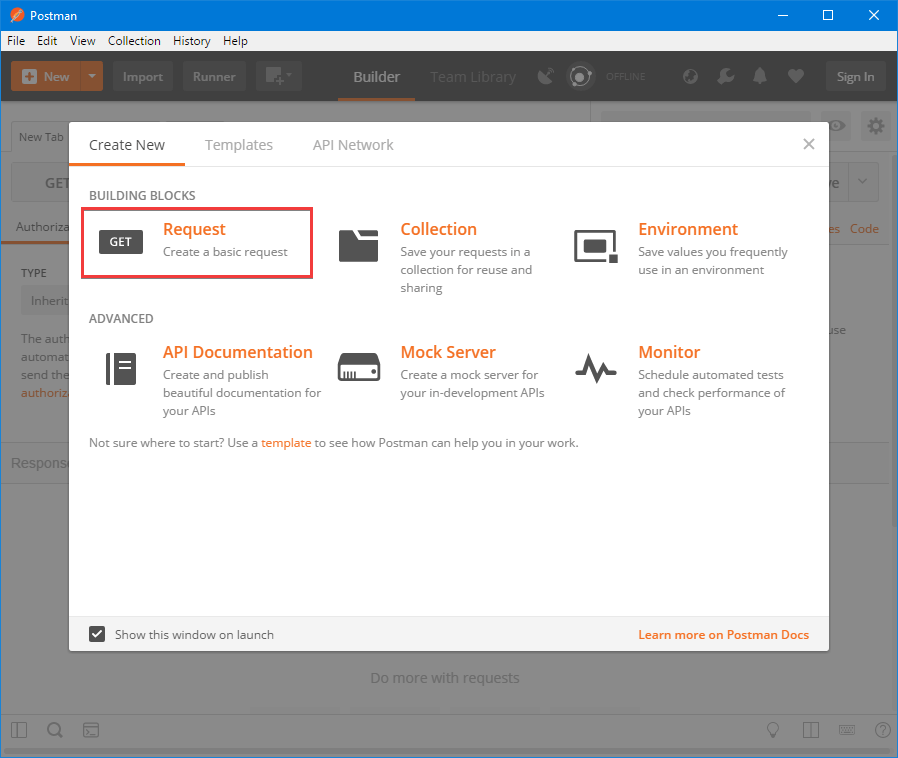Click the Mock Server heading link
The image size is (898, 758).
coord(448,352)
